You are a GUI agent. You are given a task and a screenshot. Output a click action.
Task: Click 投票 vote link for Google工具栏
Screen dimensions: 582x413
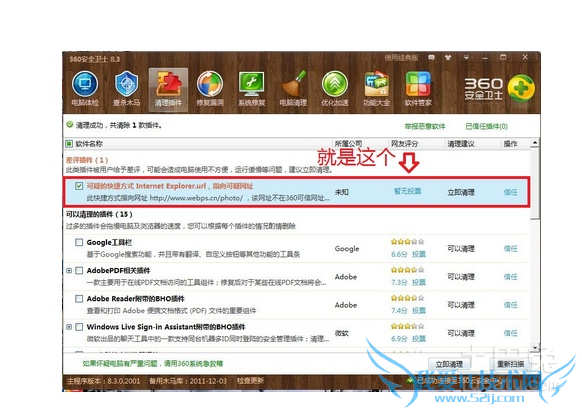pyautogui.click(x=419, y=254)
